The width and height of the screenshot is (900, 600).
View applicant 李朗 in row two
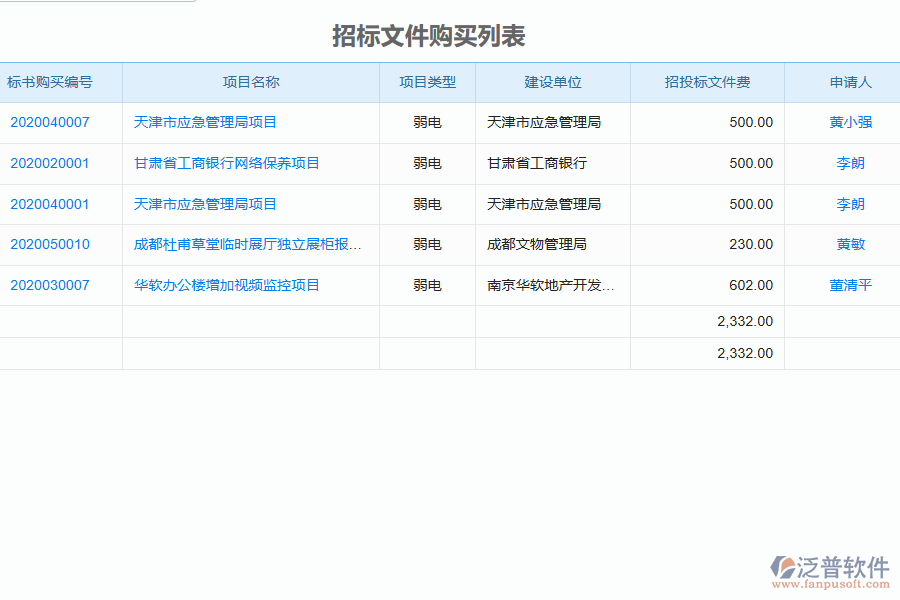[x=850, y=163]
